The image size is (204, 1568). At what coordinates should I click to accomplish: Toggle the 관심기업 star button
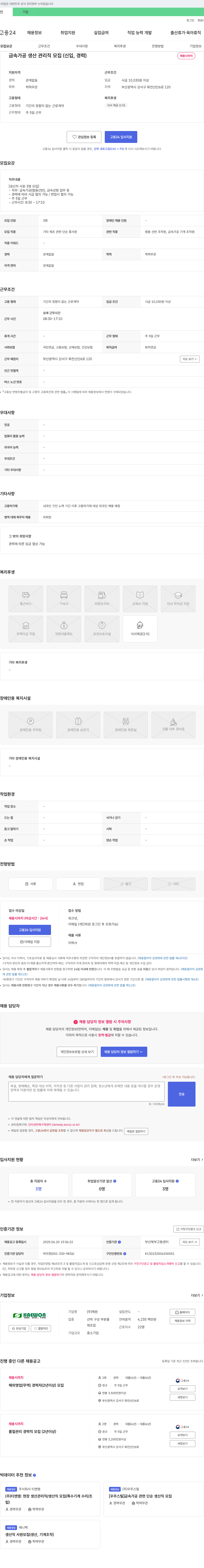coord(19,1328)
